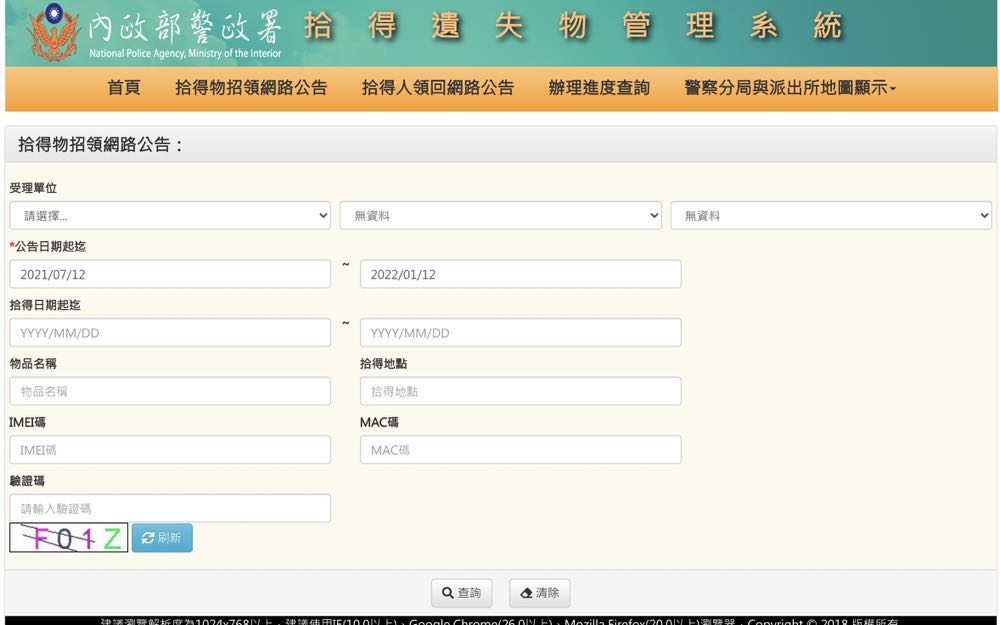Open the 請選擇 受理單位 dropdown
This screenshot has width=1000, height=625.
(170, 215)
